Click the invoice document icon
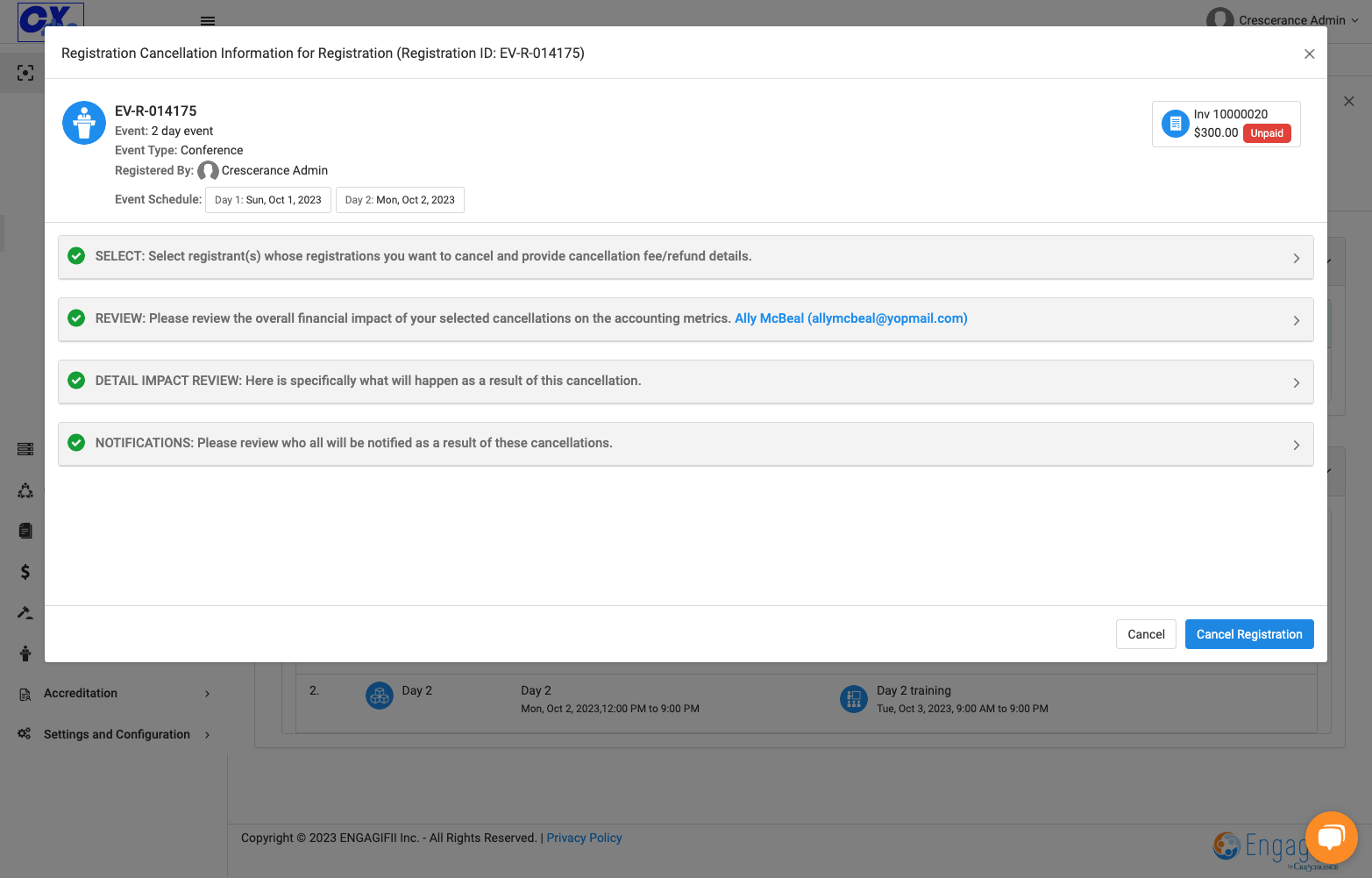 coord(1175,124)
